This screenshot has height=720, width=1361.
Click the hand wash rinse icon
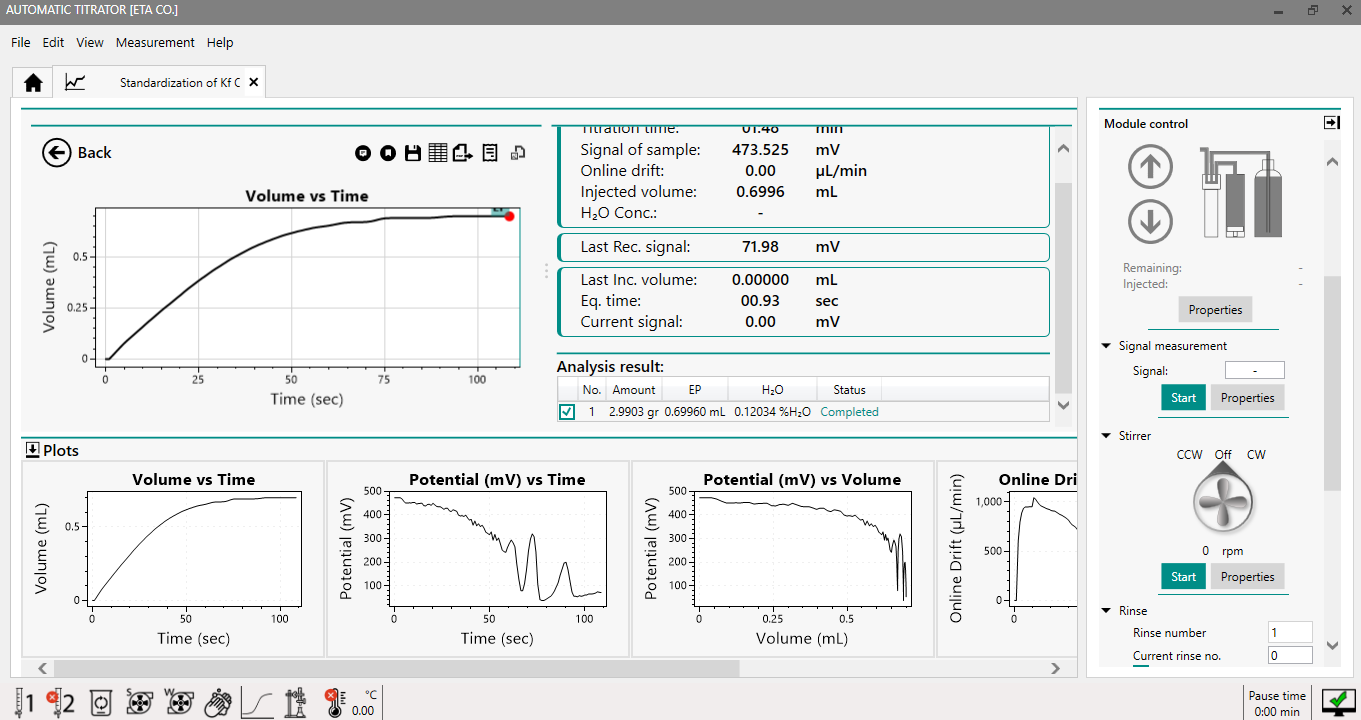[217, 703]
